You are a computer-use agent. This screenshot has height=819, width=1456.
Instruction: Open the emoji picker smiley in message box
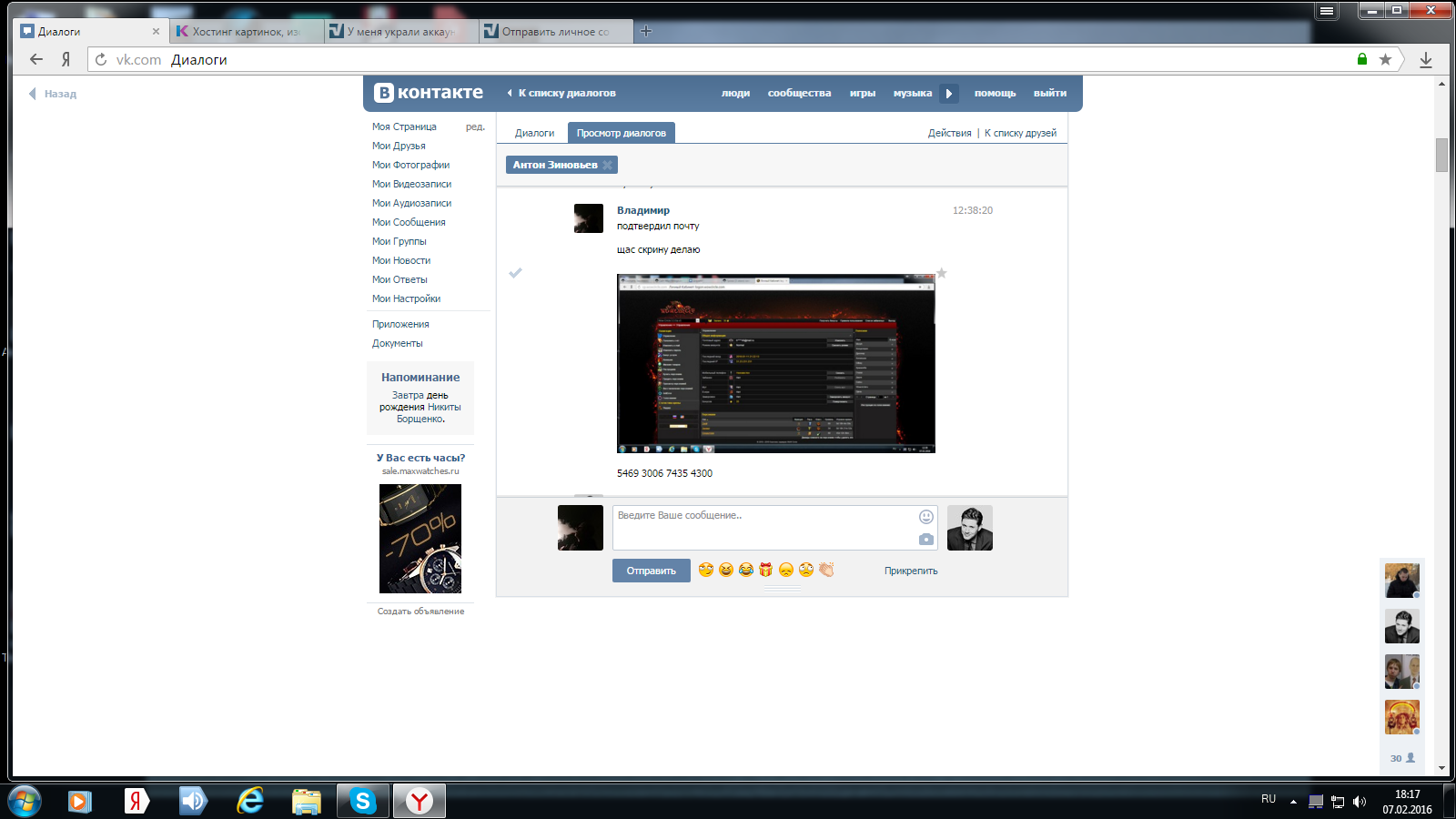tap(926, 517)
